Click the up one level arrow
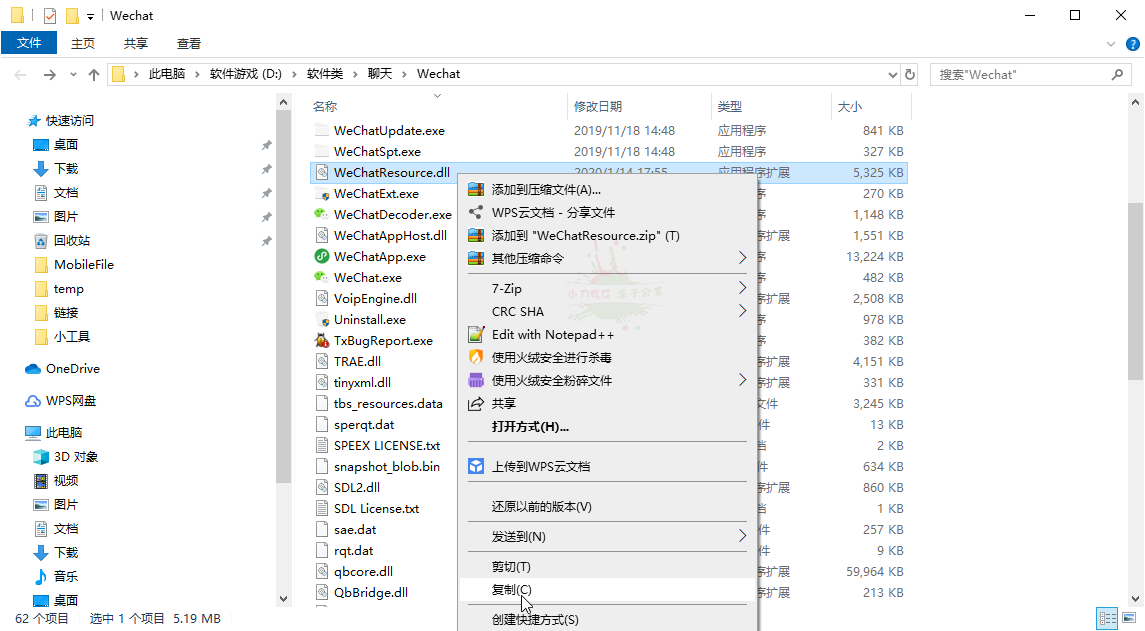The width and height of the screenshot is (1145, 631). point(93,73)
